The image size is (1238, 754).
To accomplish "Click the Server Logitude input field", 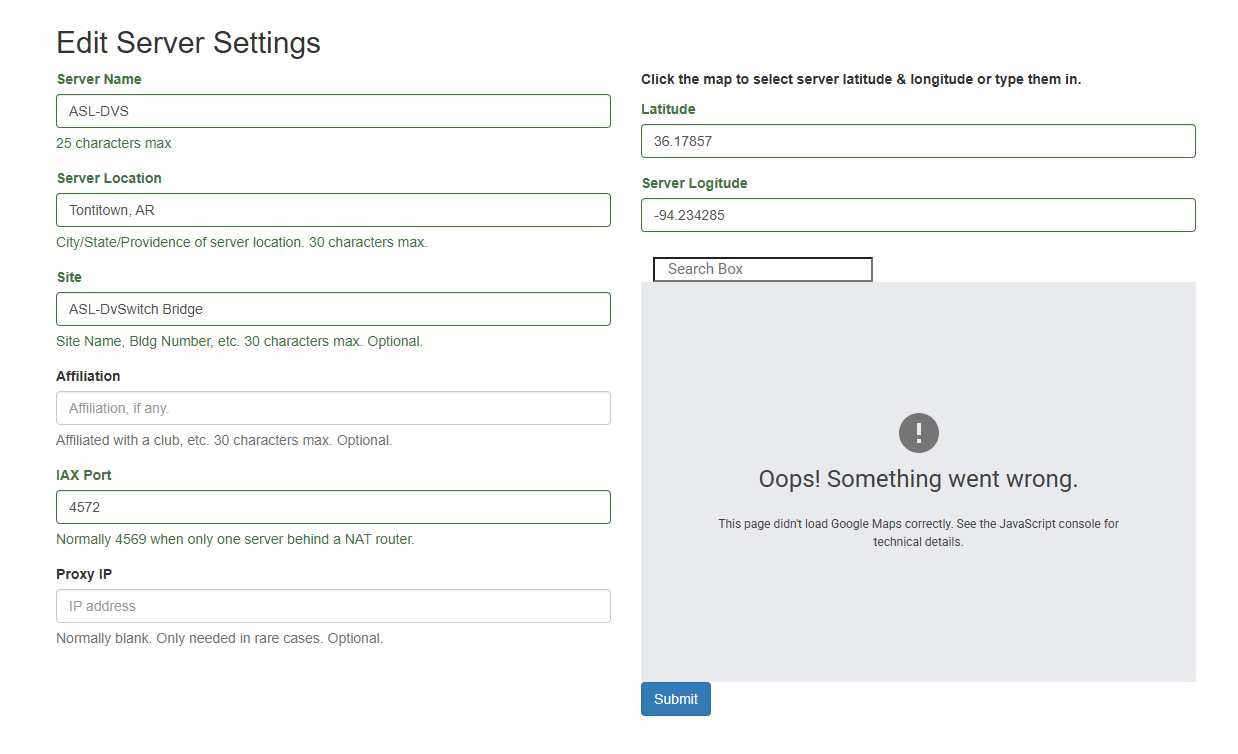I will pos(917,215).
